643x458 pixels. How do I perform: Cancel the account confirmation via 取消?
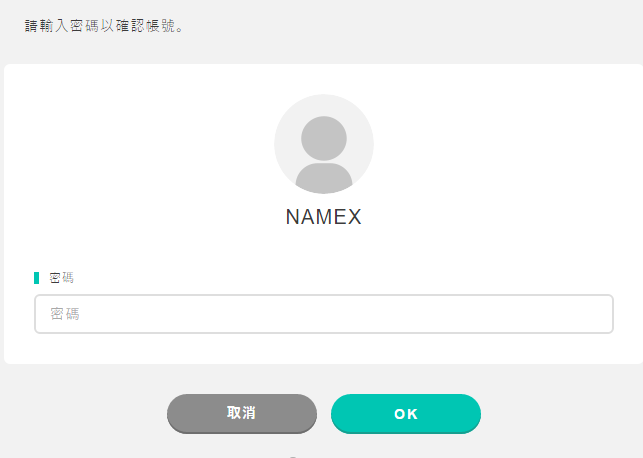tap(242, 414)
